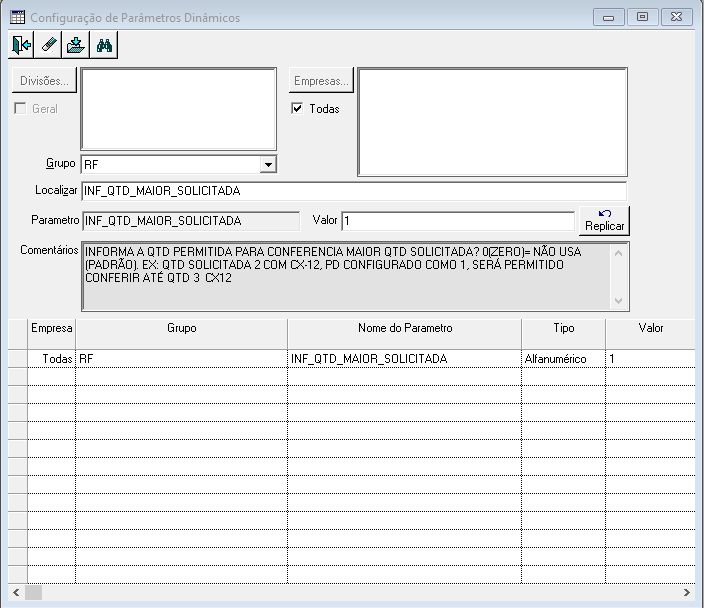Click the Grupo column header
This screenshot has width=704, height=608.
[x=181, y=334]
